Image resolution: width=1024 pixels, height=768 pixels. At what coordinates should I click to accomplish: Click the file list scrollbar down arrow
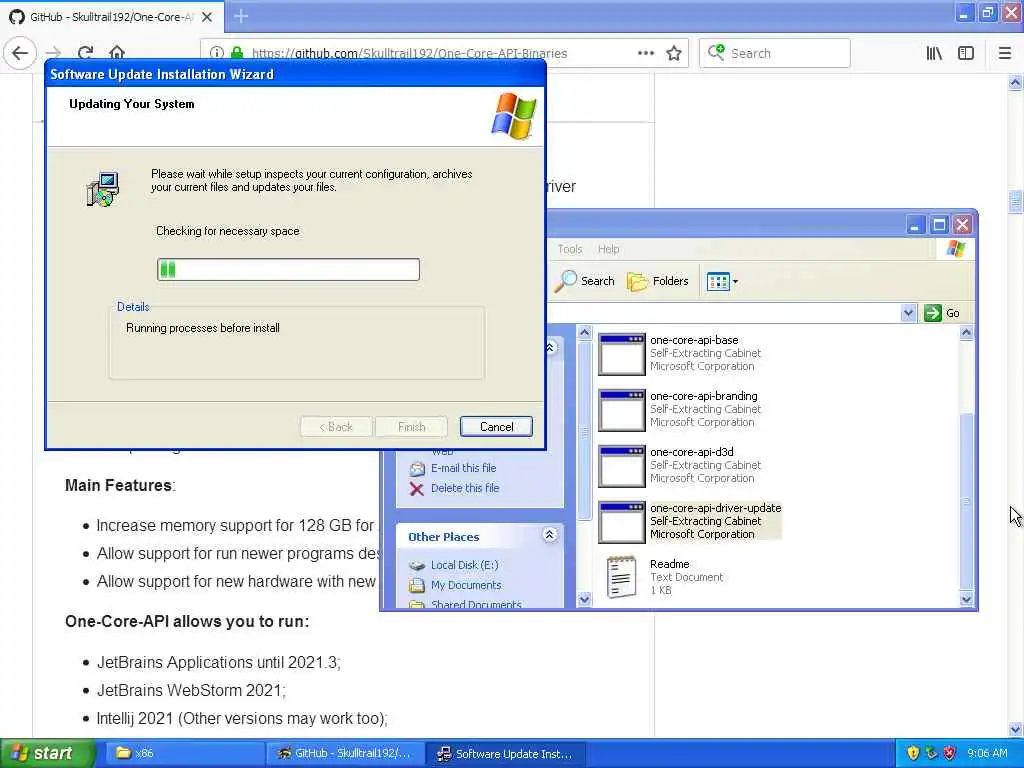(967, 599)
